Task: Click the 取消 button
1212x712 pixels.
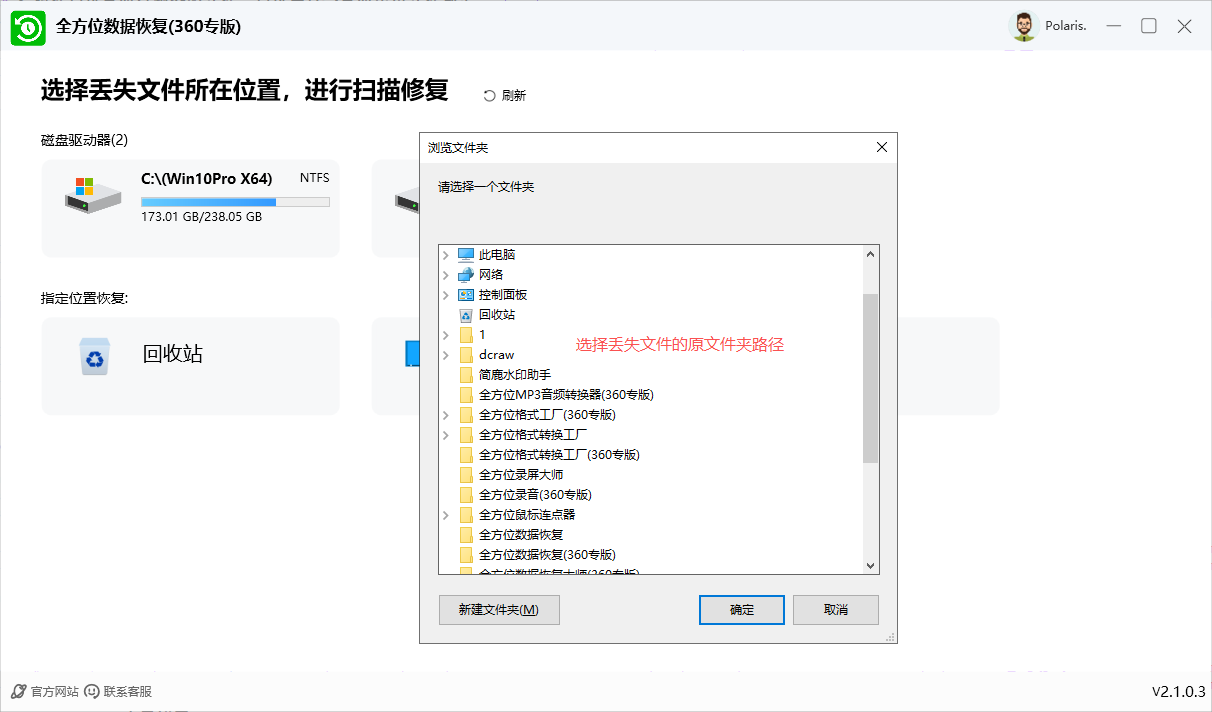Action: tap(835, 610)
